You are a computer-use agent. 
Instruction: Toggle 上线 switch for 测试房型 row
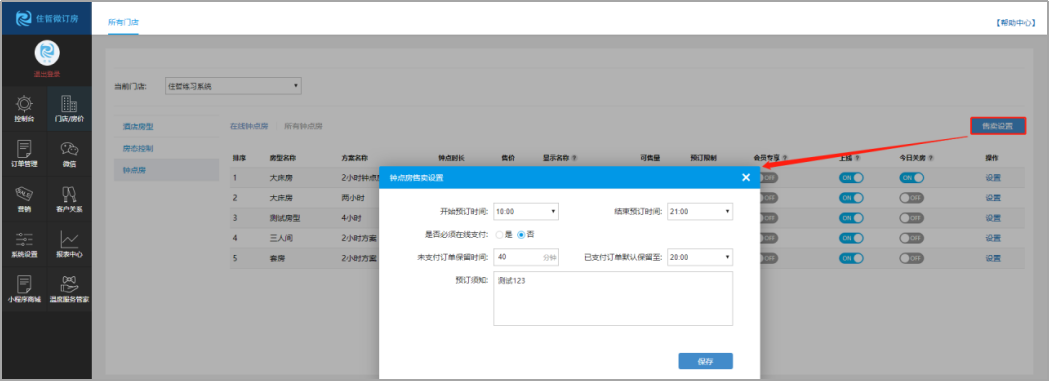click(851, 218)
